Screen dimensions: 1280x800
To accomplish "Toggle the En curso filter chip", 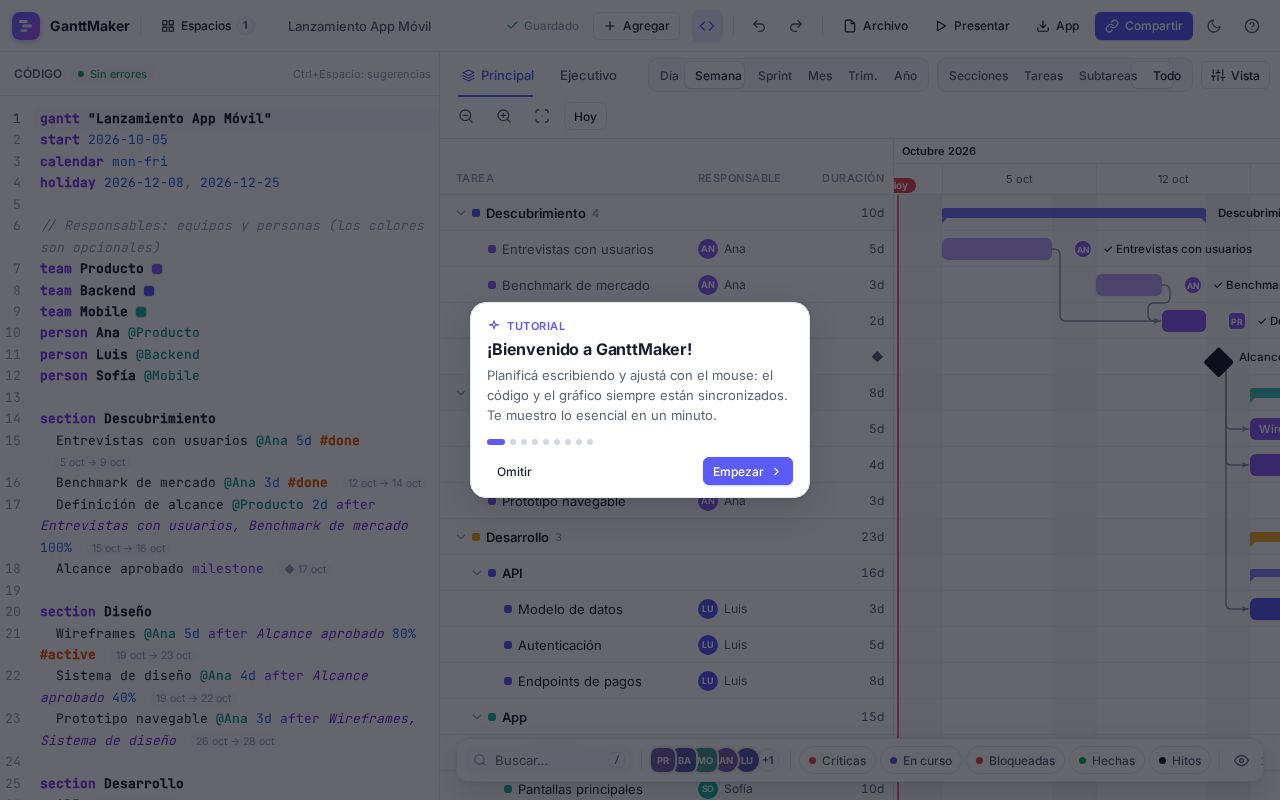I will (921, 760).
